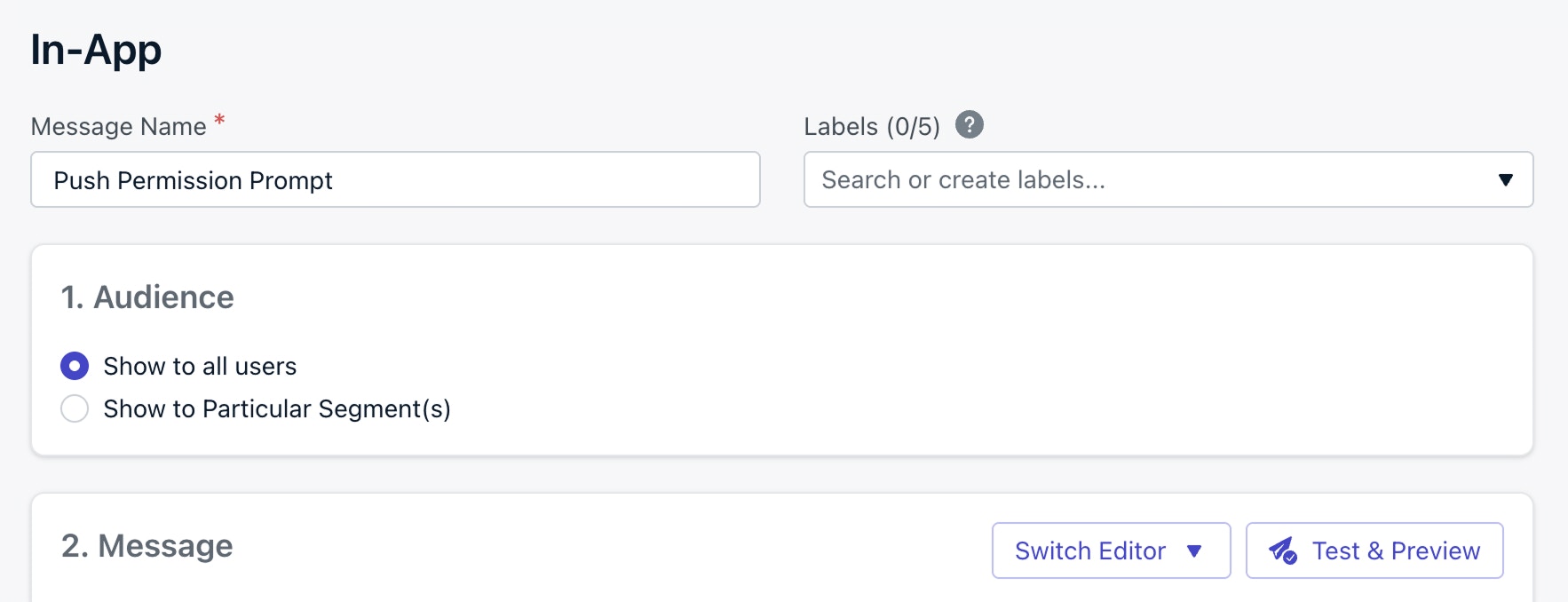Click empty space in the Audience card
Screen dimensions: 1568x602
pos(977,373)
